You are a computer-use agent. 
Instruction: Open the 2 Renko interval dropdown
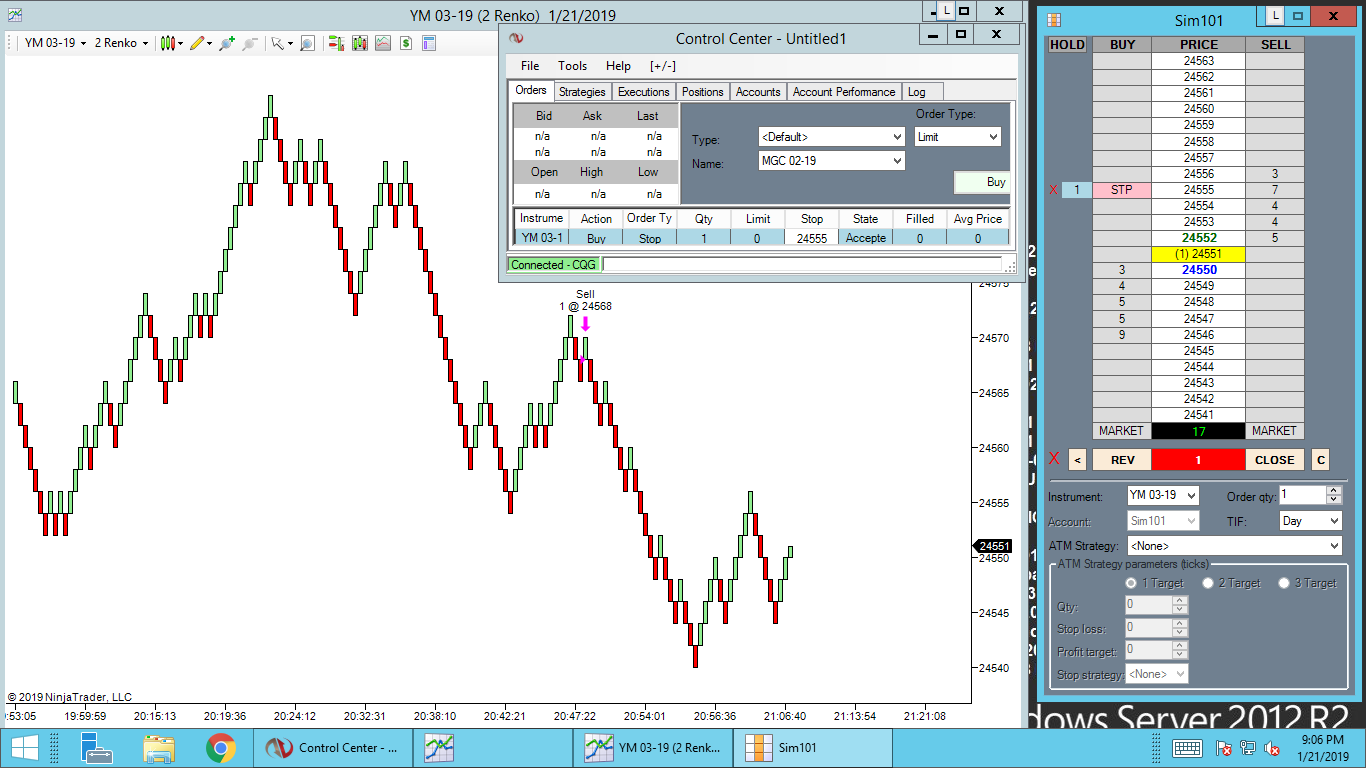[x=121, y=43]
